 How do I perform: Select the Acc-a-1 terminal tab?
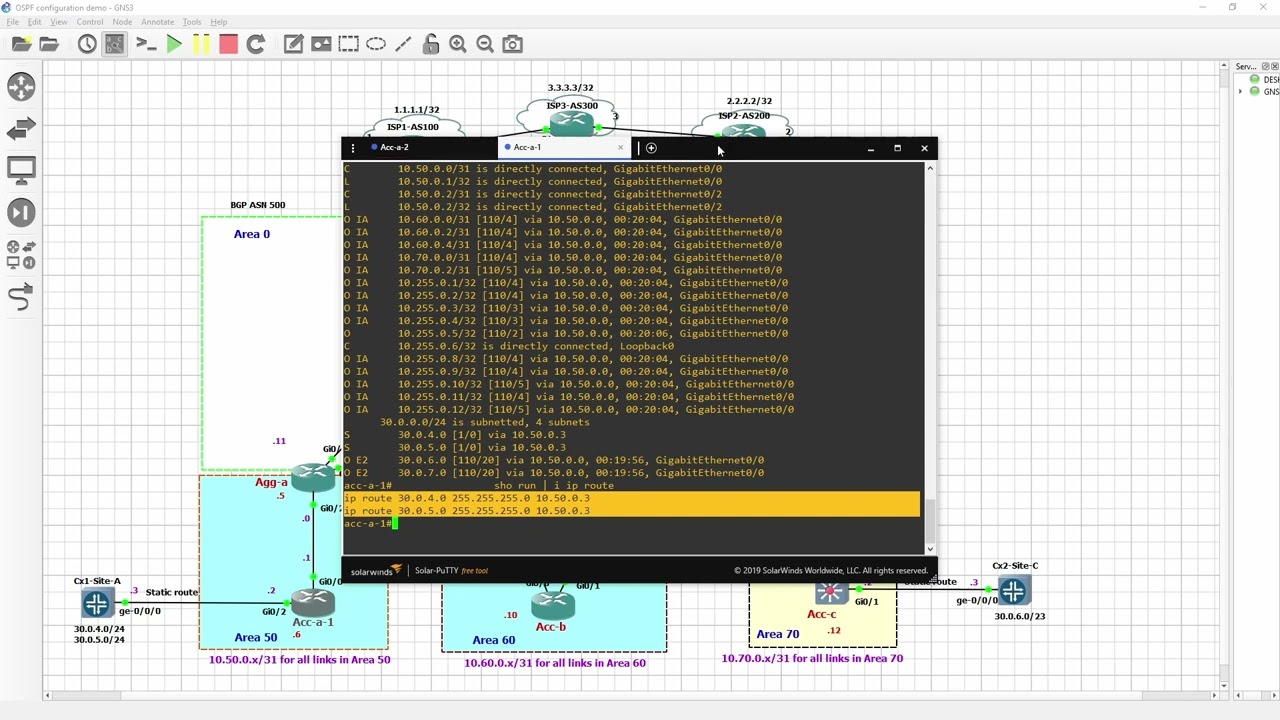click(x=527, y=147)
